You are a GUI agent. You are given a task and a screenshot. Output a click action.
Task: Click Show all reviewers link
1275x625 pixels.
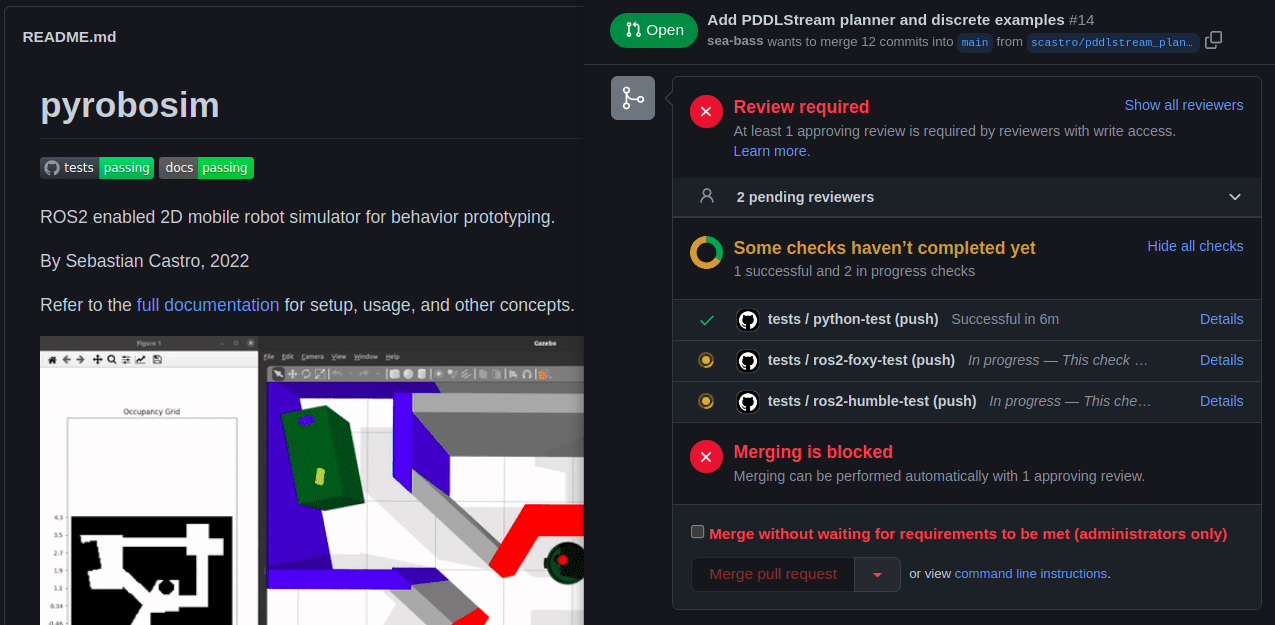pyautogui.click(x=1184, y=105)
